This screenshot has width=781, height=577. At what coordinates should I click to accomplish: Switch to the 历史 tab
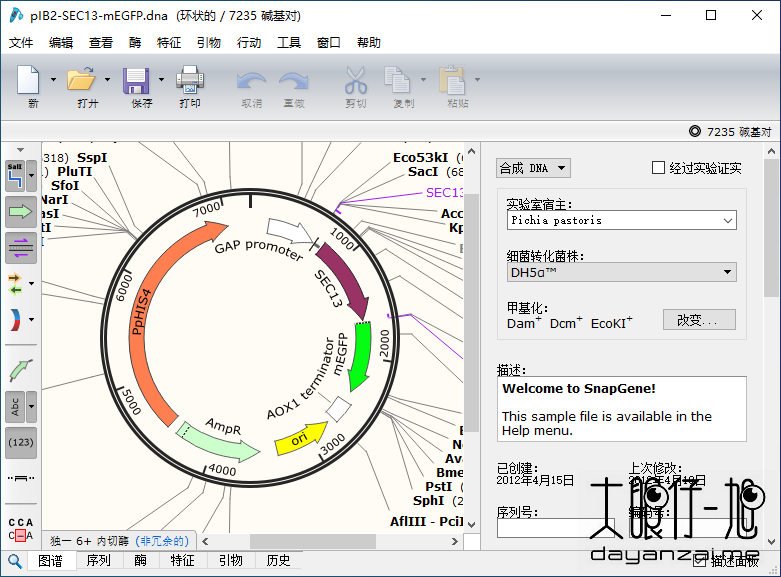pyautogui.click(x=278, y=561)
